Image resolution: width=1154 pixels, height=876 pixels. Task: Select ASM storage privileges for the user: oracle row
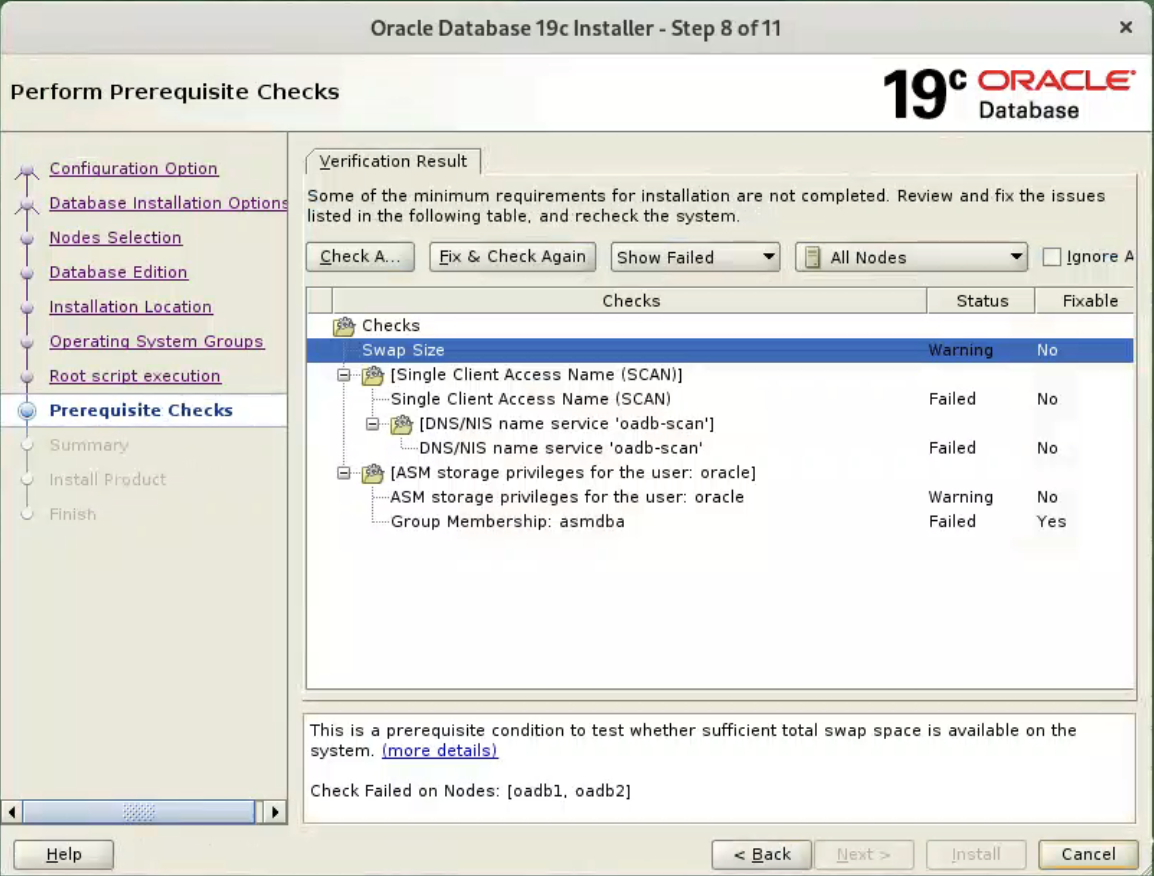720,497
